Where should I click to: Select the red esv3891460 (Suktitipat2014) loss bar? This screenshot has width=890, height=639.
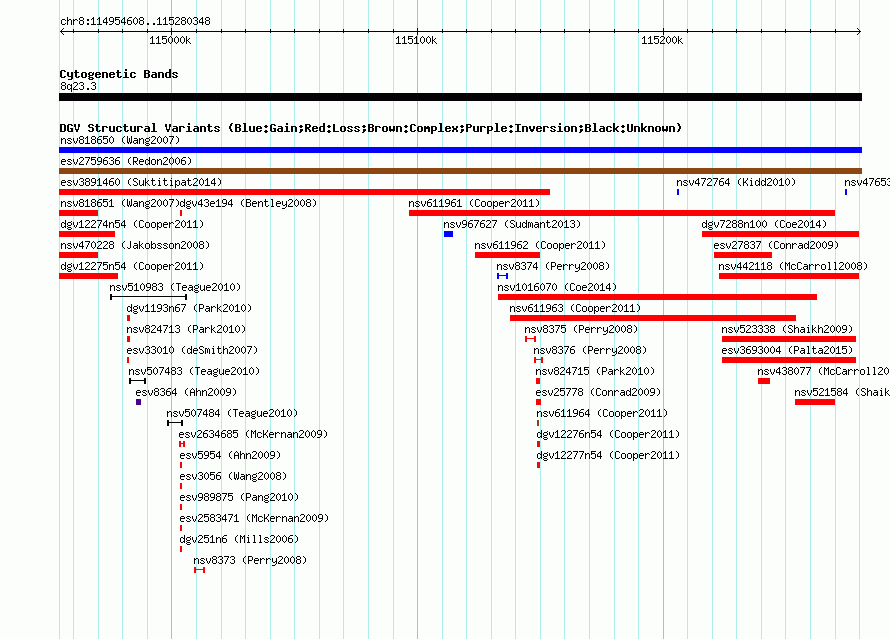point(304,192)
